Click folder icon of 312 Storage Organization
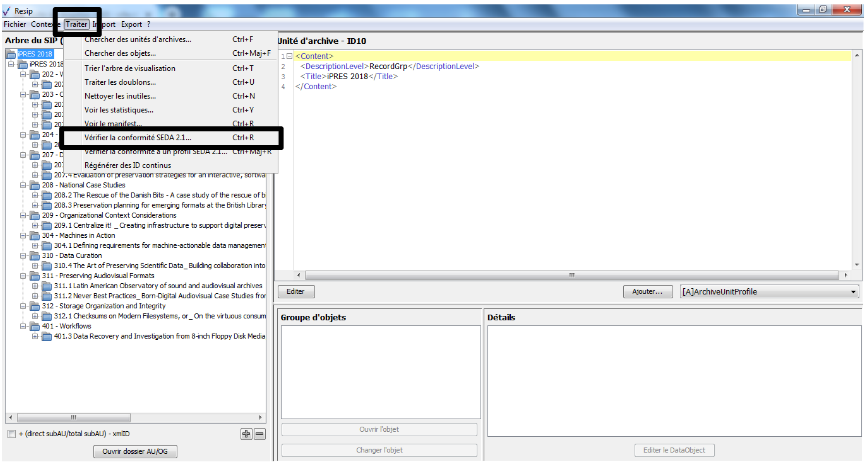Screen dimensions: 866x464 click(x=35, y=306)
